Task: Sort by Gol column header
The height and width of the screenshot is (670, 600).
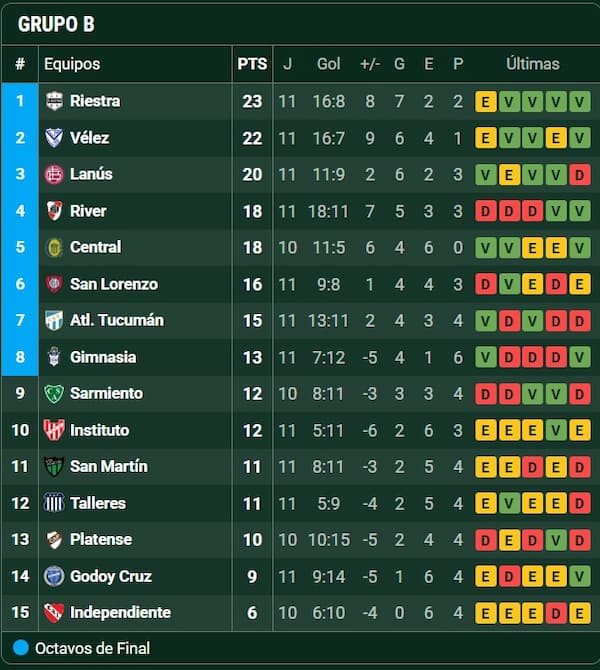Action: pyautogui.click(x=328, y=64)
